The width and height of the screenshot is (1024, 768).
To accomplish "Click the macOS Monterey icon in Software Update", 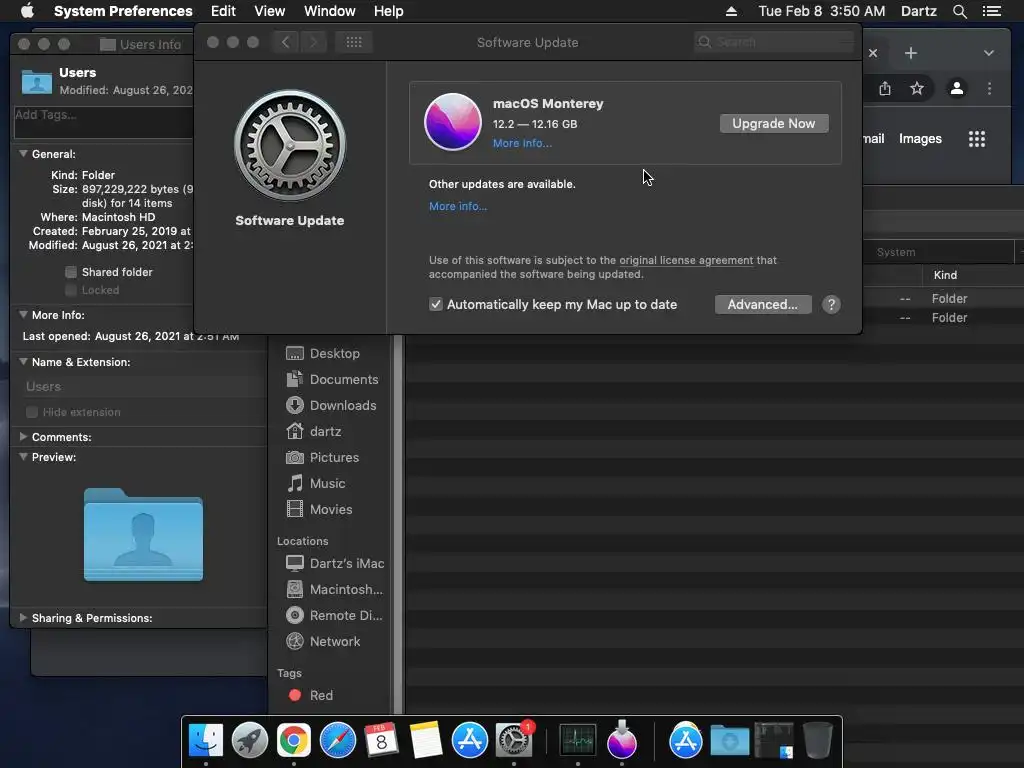I will point(453,122).
